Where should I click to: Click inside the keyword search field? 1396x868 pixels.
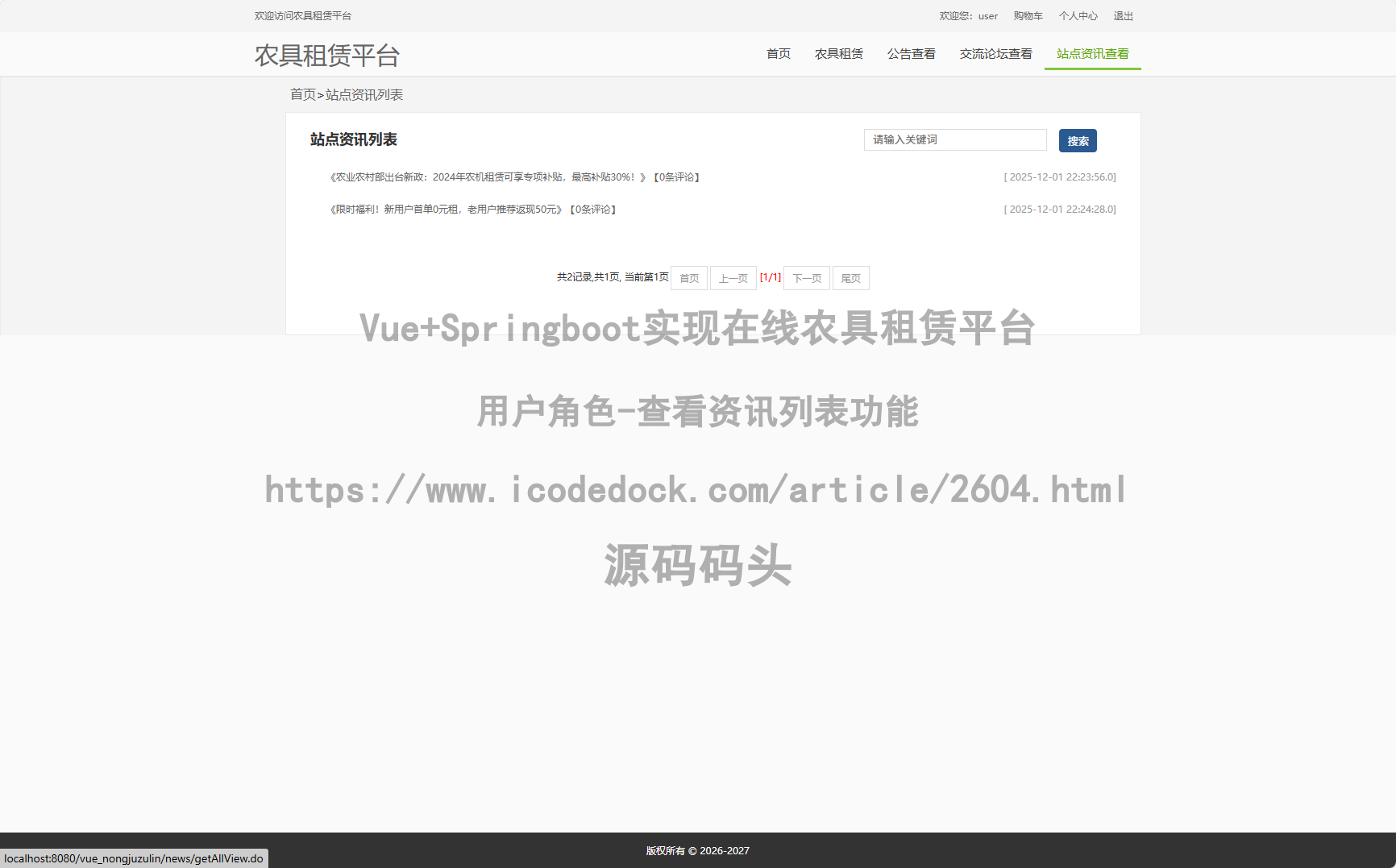pyautogui.click(x=954, y=139)
